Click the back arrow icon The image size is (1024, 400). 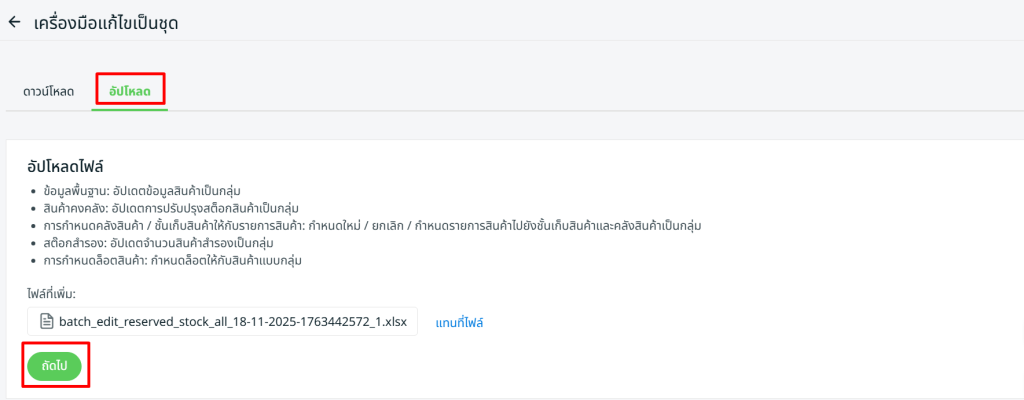(14, 21)
